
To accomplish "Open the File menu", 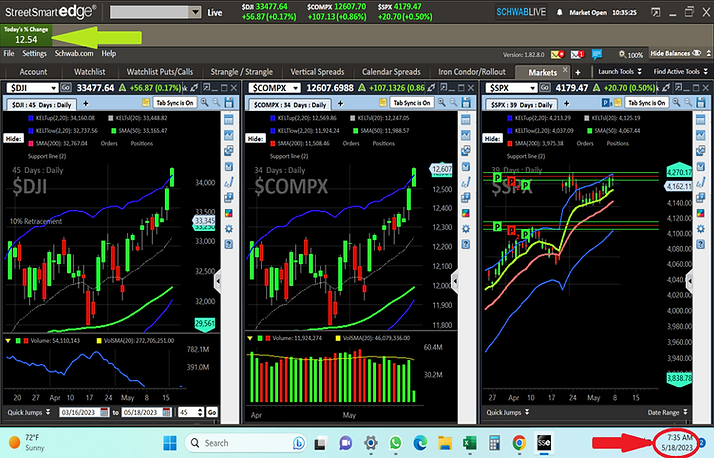I will [x=9, y=53].
